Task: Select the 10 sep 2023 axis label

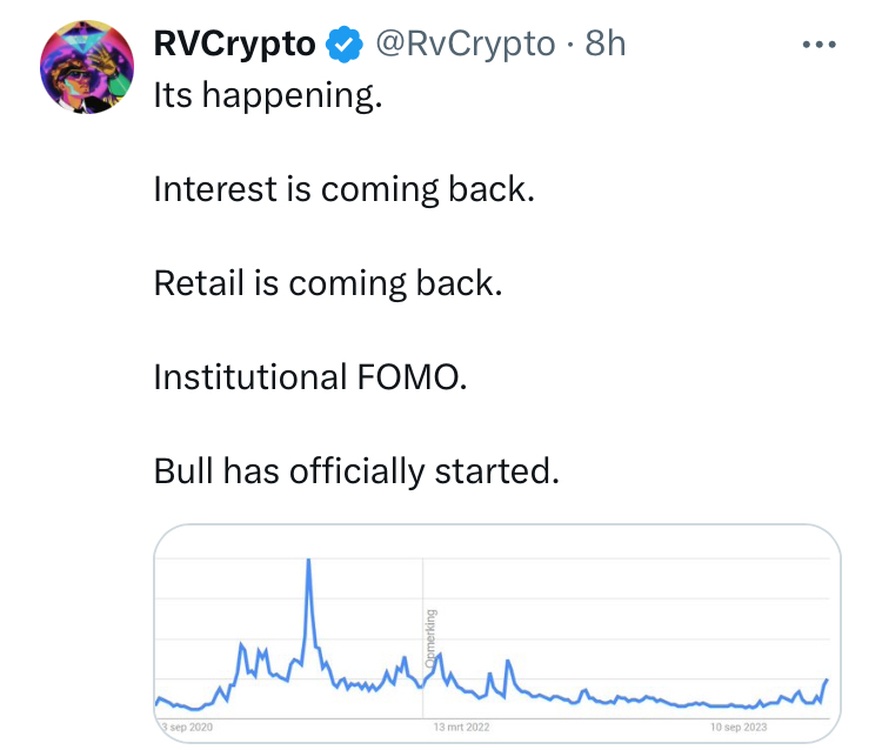Action: (x=739, y=727)
